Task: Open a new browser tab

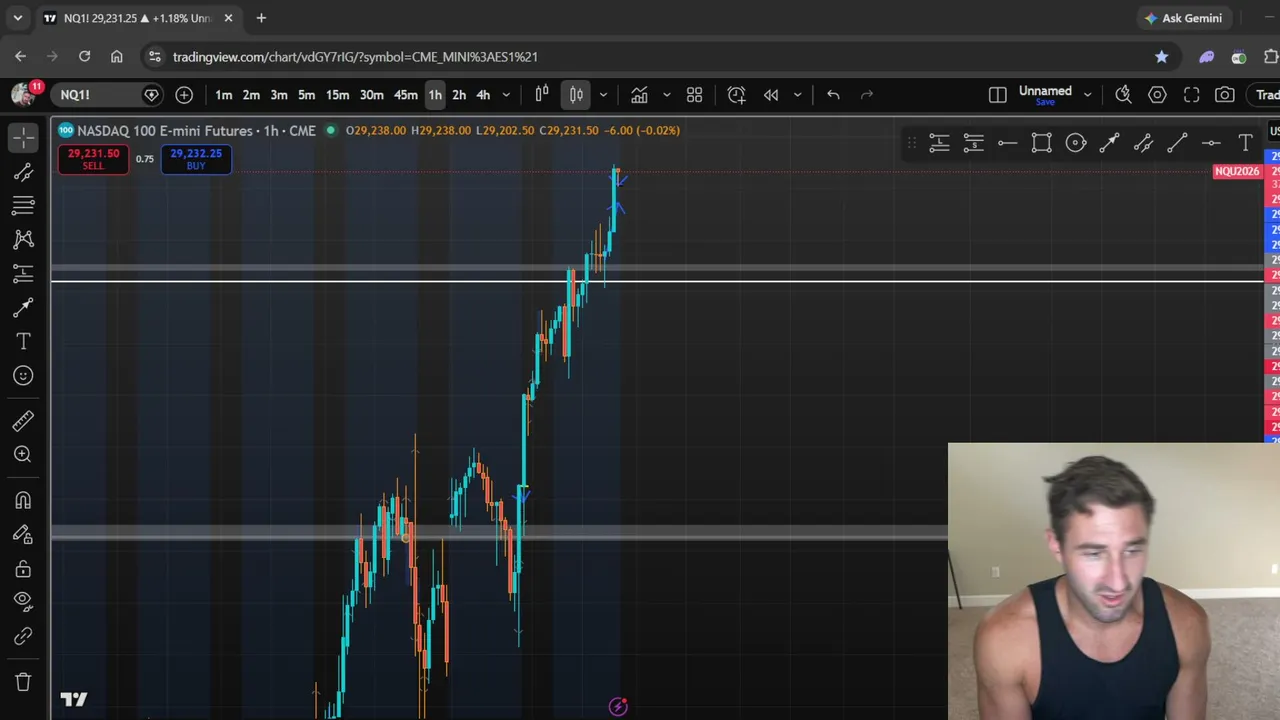Action: click(261, 18)
